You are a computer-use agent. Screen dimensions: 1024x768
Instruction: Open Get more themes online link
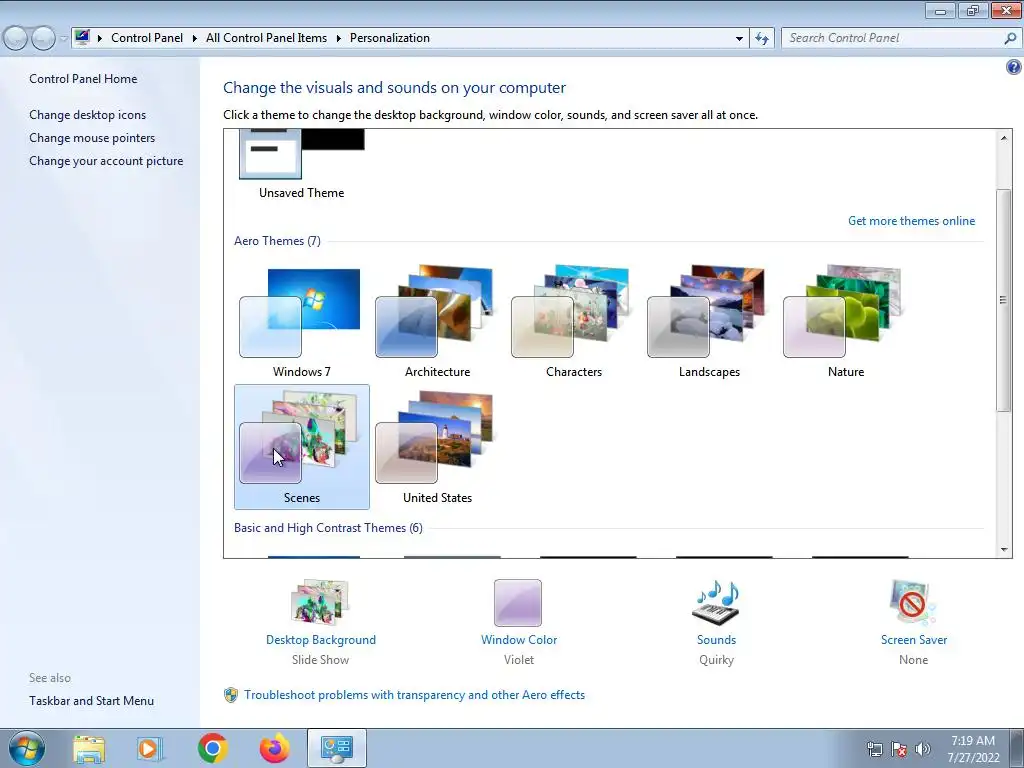point(911,221)
